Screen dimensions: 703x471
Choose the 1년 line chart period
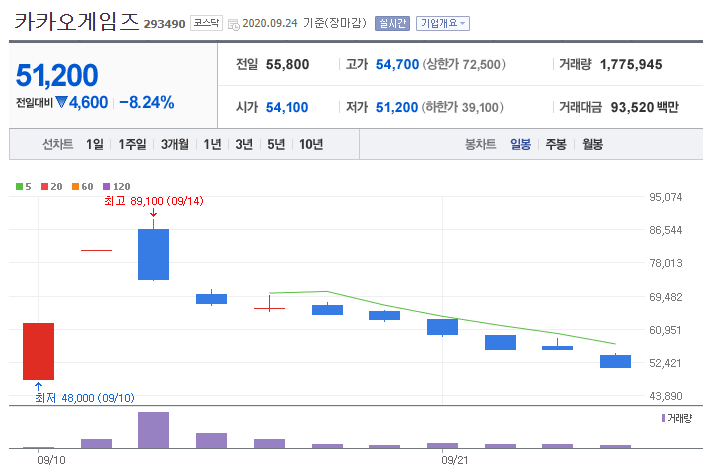[212, 144]
